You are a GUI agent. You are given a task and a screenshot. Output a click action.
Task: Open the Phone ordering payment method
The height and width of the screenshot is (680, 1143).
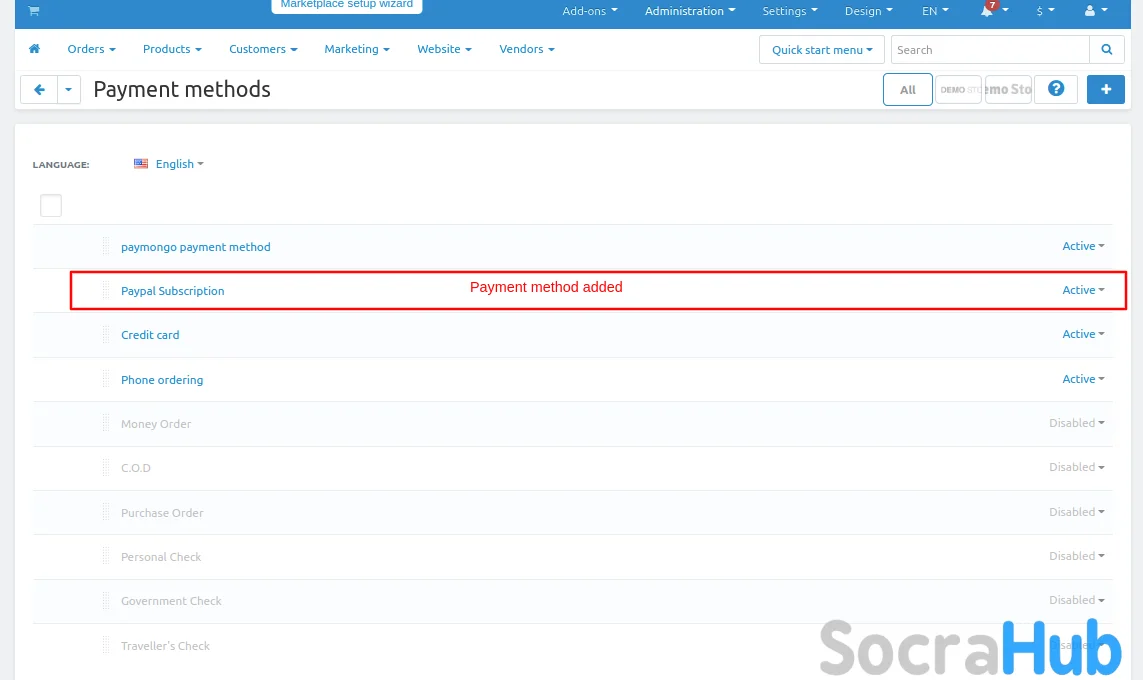162,380
